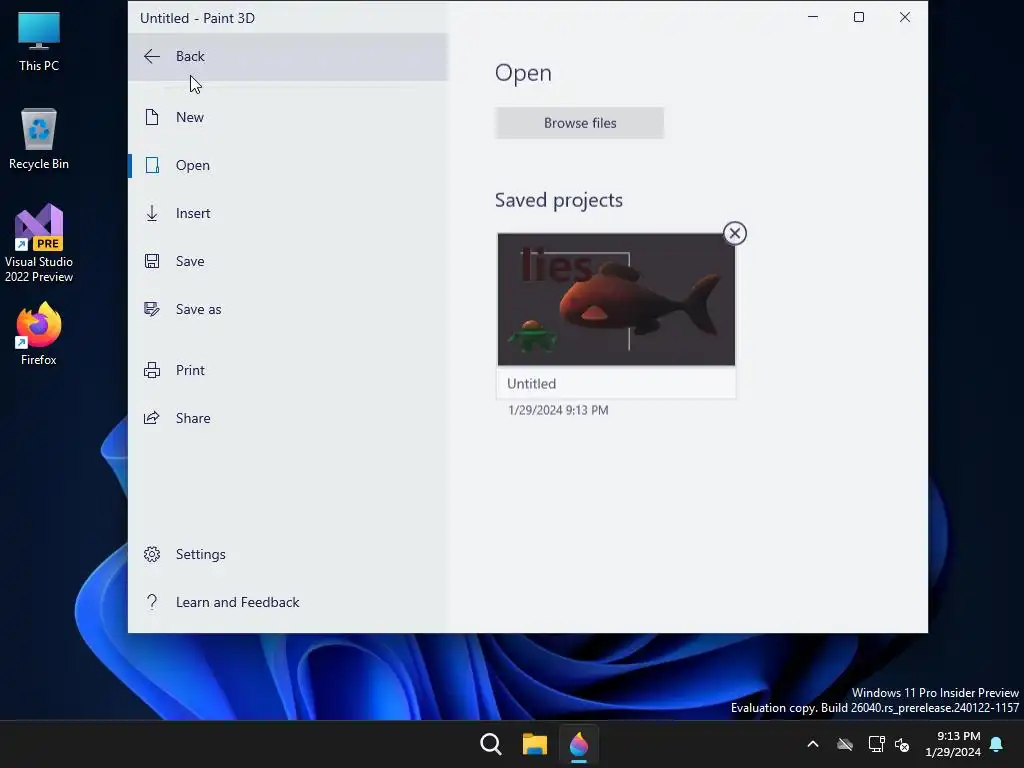Click the Print printer icon
This screenshot has width=1024, height=768.
click(152, 370)
